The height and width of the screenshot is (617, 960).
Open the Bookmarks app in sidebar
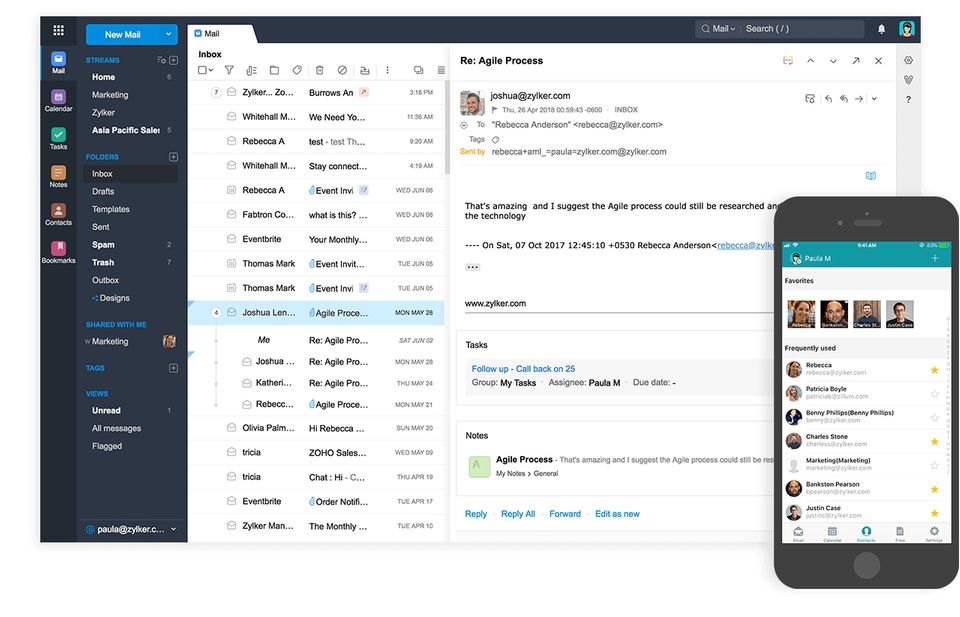58,253
